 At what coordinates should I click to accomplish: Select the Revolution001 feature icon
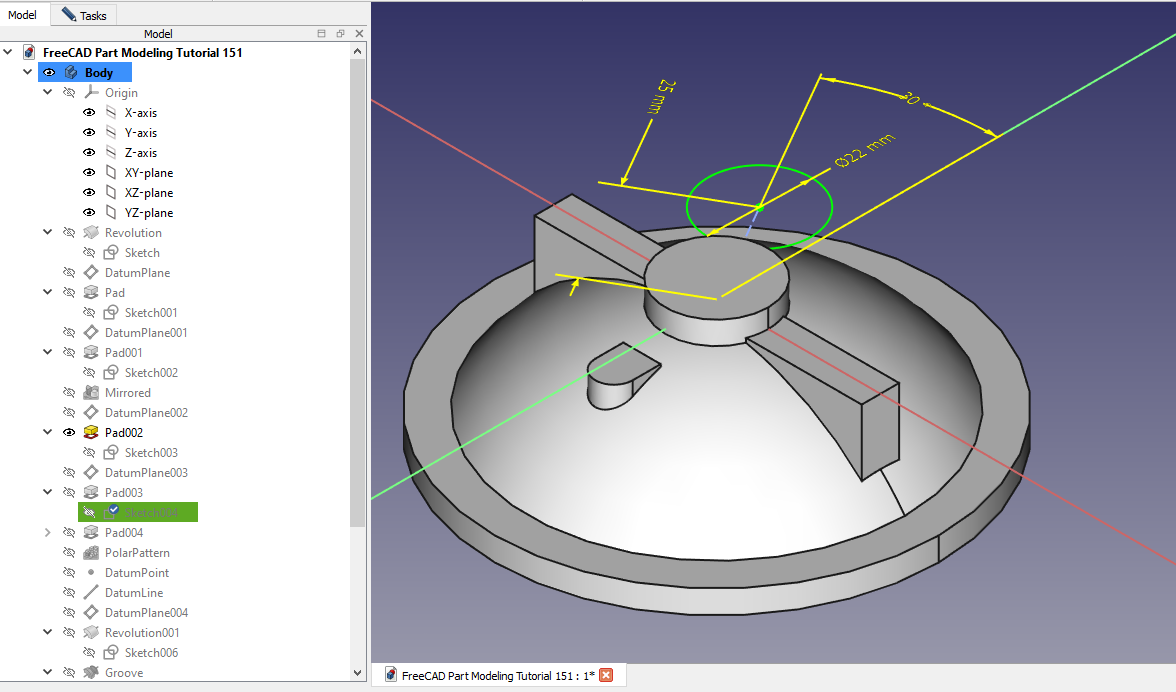(91, 633)
